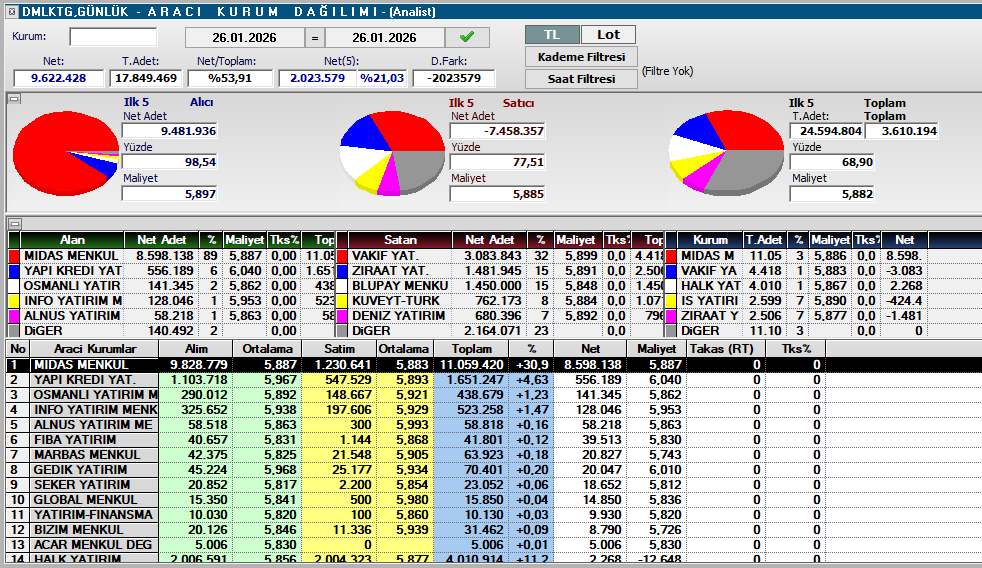Click the Satan Net Adet column header
The height and width of the screenshot is (568, 982).
[489, 240]
